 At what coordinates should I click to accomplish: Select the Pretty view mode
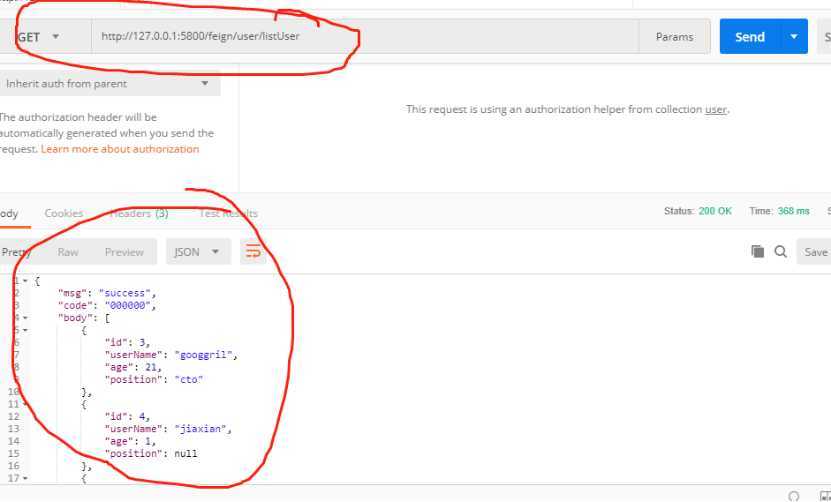coord(16,252)
